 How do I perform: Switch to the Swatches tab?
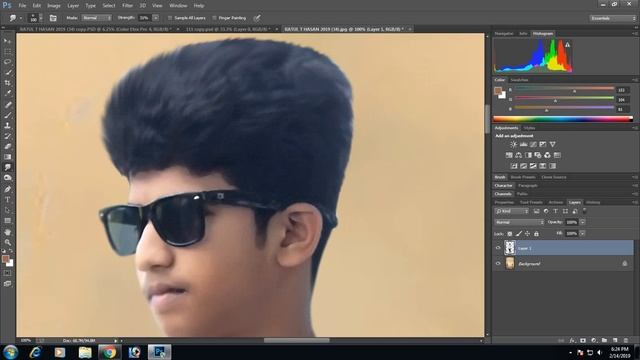click(519, 80)
